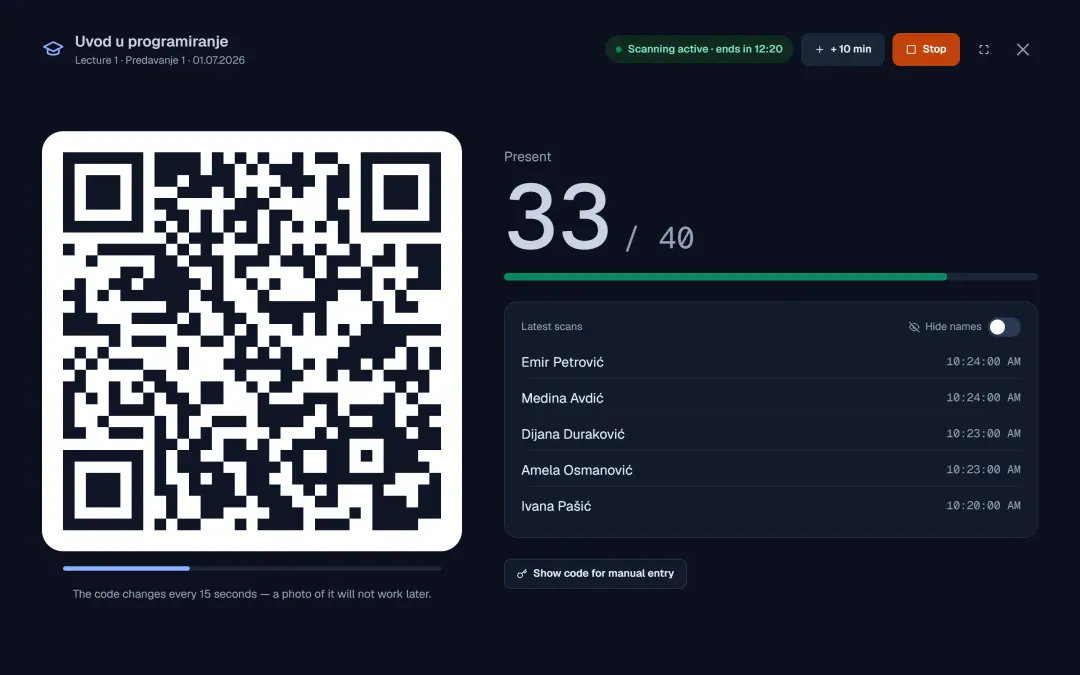The width and height of the screenshot is (1080, 675).
Task: Click the plus icon in +10 min
Action: point(819,50)
